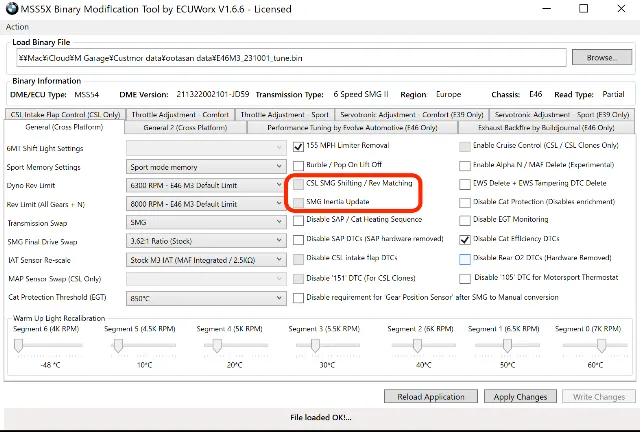Click Segment 4 (5K RPM) slider thumb
The image size is (640, 432).
217,346
